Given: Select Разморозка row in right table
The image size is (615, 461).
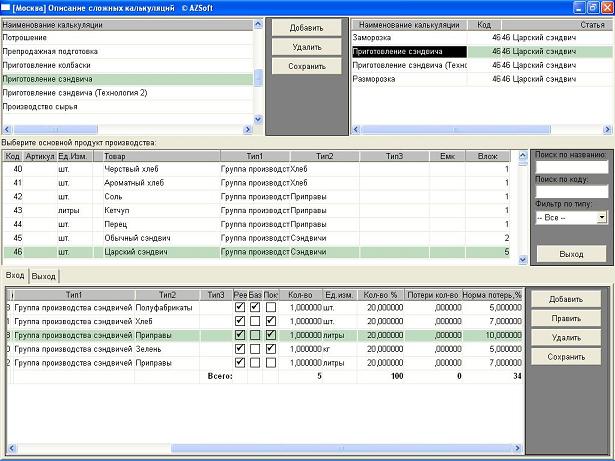Looking at the screenshot, I should pyautogui.click(x=482, y=79).
